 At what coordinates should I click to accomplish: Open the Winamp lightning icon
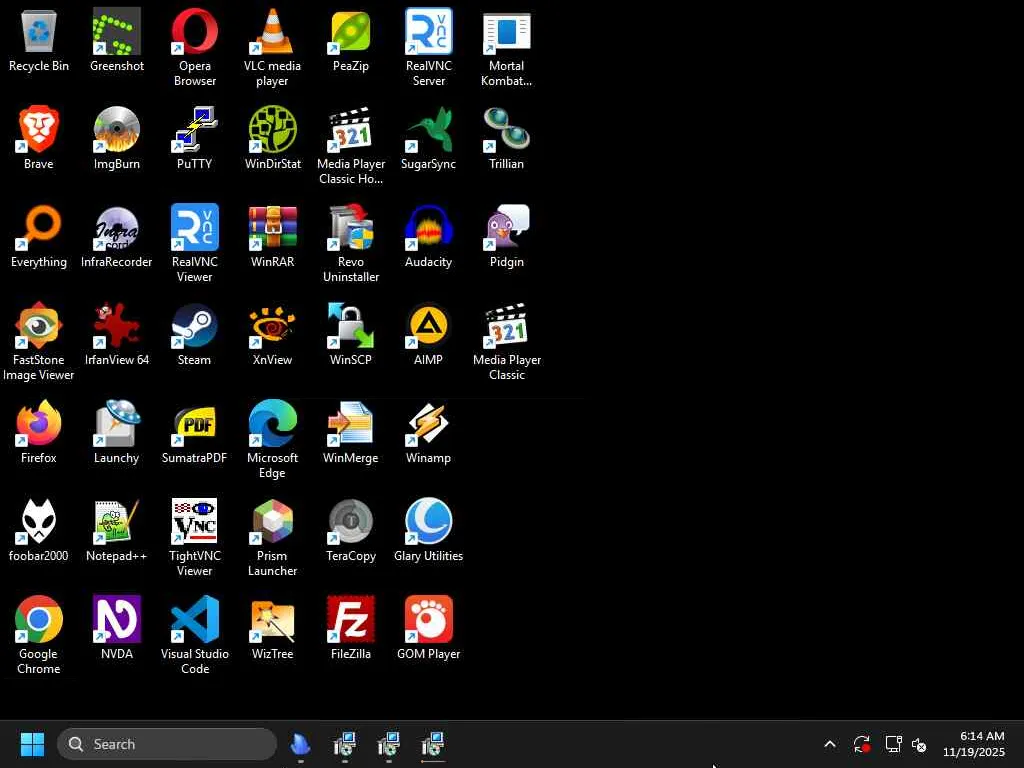coord(428,423)
